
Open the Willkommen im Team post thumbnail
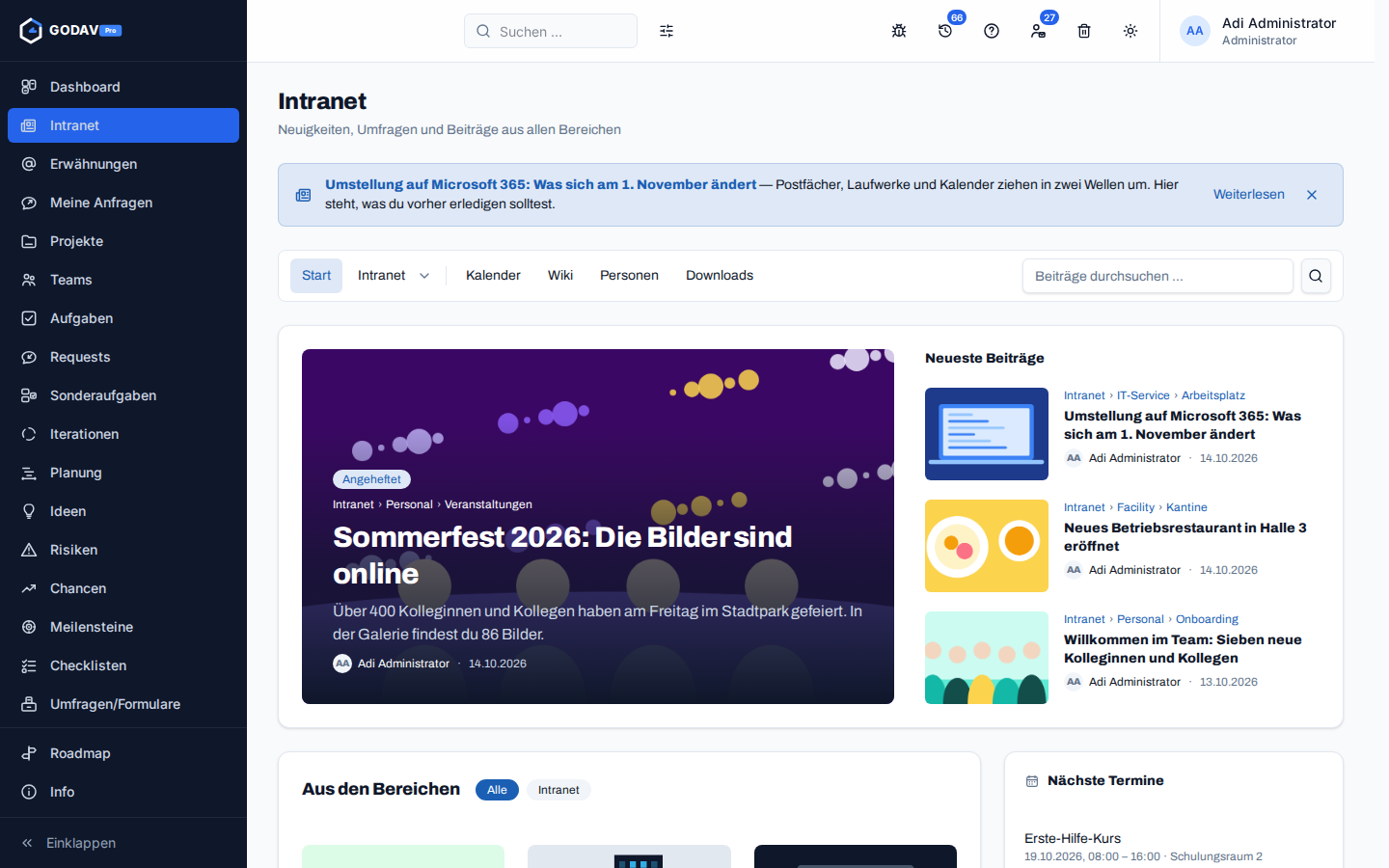[987, 658]
